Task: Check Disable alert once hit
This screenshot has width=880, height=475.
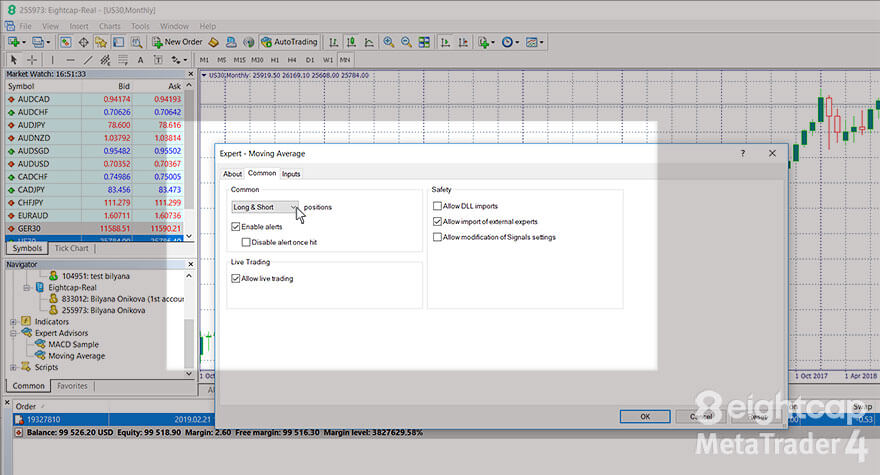Action: (246, 243)
